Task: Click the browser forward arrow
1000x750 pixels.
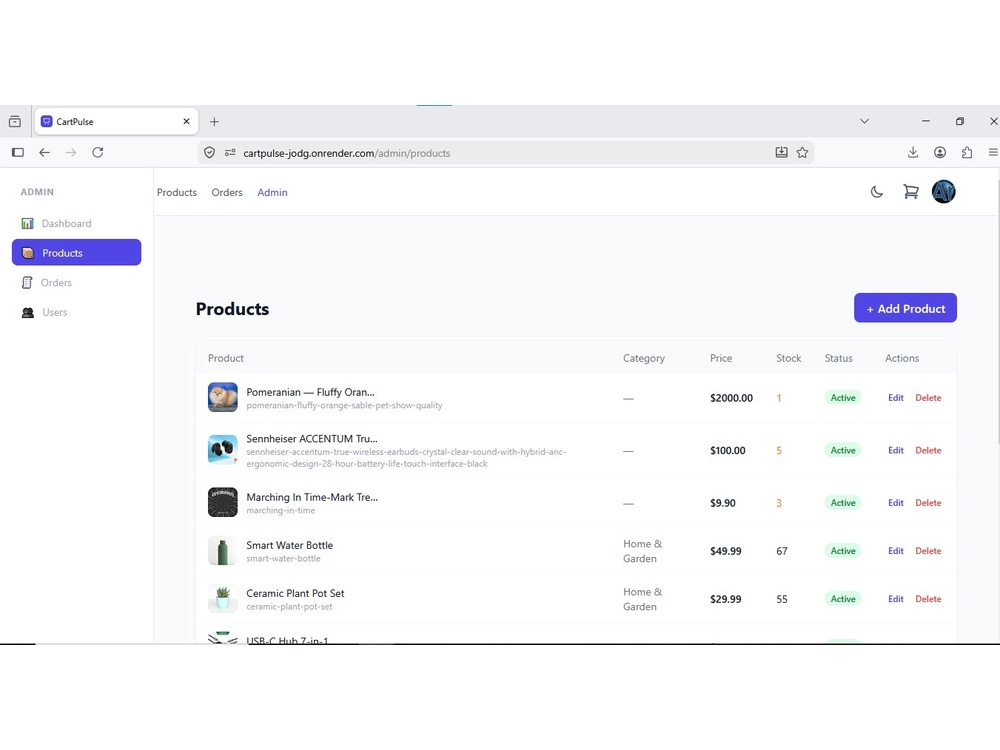Action: pos(71,152)
